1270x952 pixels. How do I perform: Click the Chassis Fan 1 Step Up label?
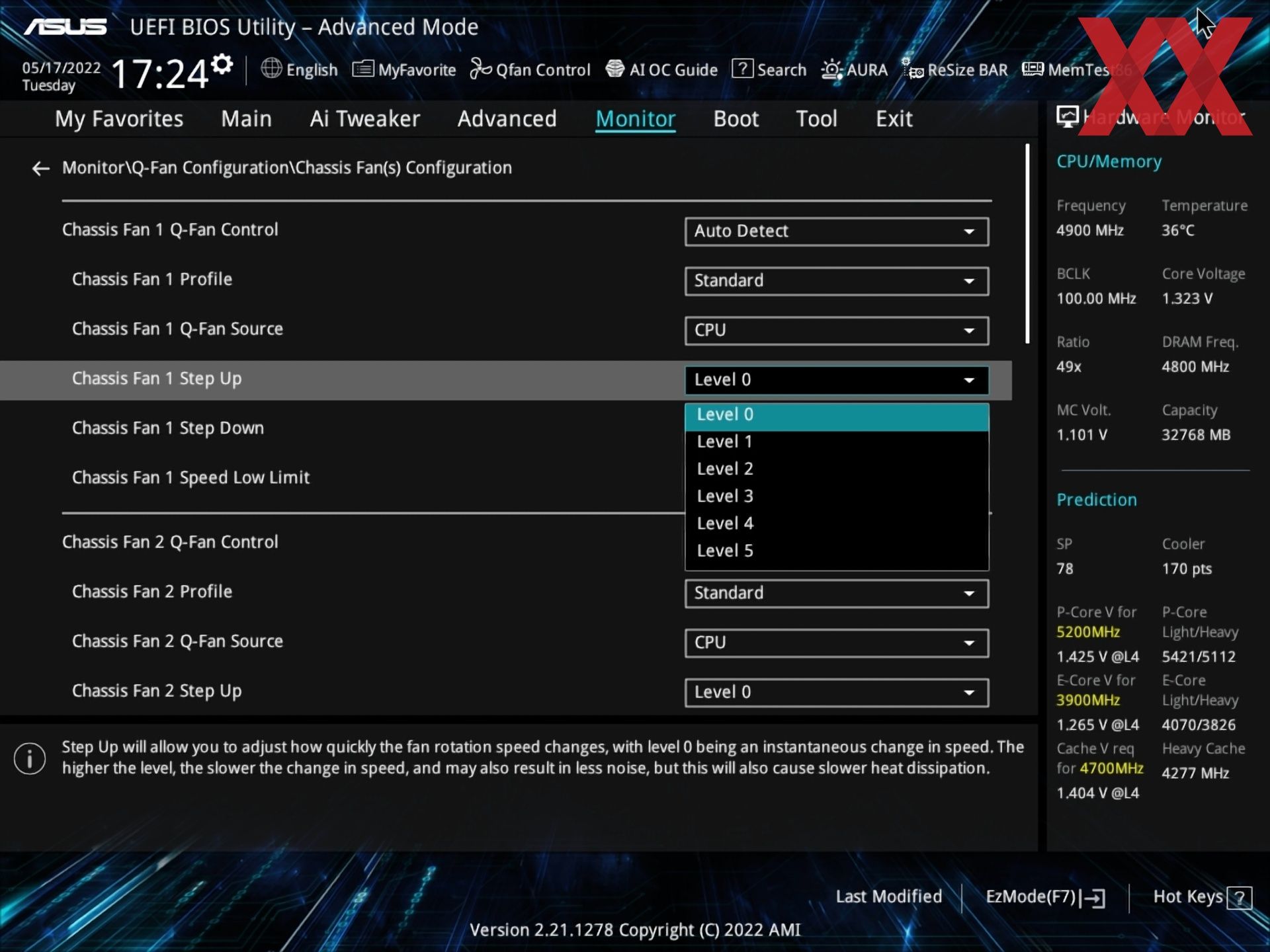(x=157, y=379)
